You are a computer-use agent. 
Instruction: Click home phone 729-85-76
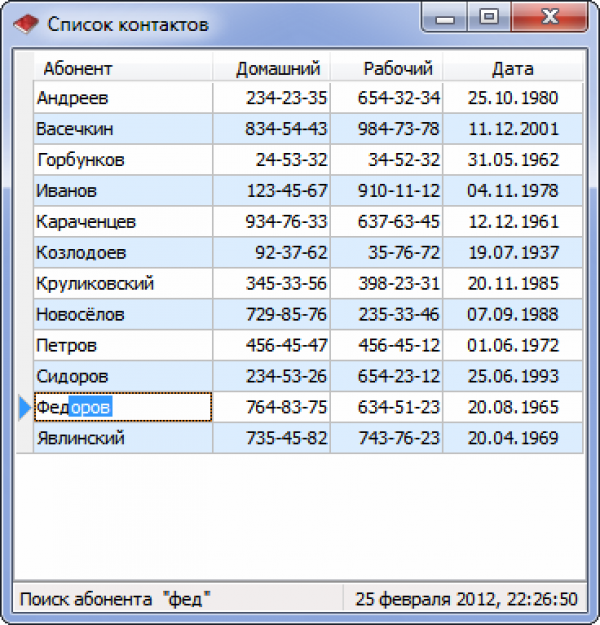(x=271, y=314)
